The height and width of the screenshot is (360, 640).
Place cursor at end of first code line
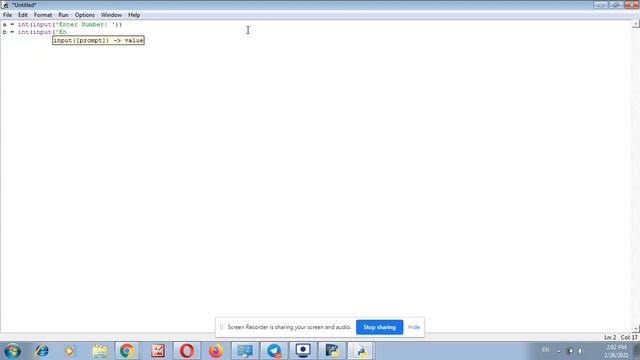point(122,24)
